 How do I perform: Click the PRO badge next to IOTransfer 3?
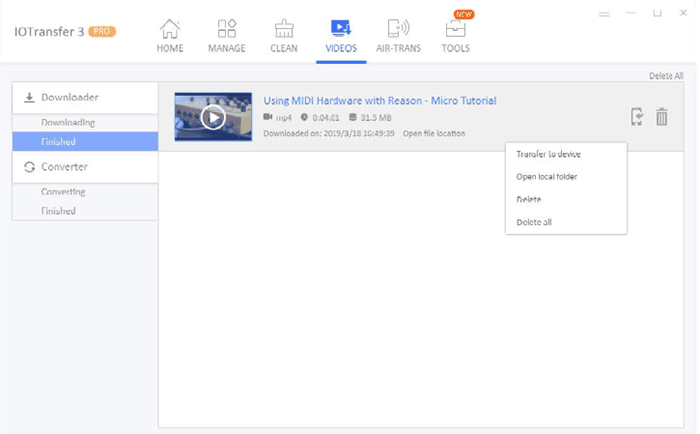[x=102, y=31]
